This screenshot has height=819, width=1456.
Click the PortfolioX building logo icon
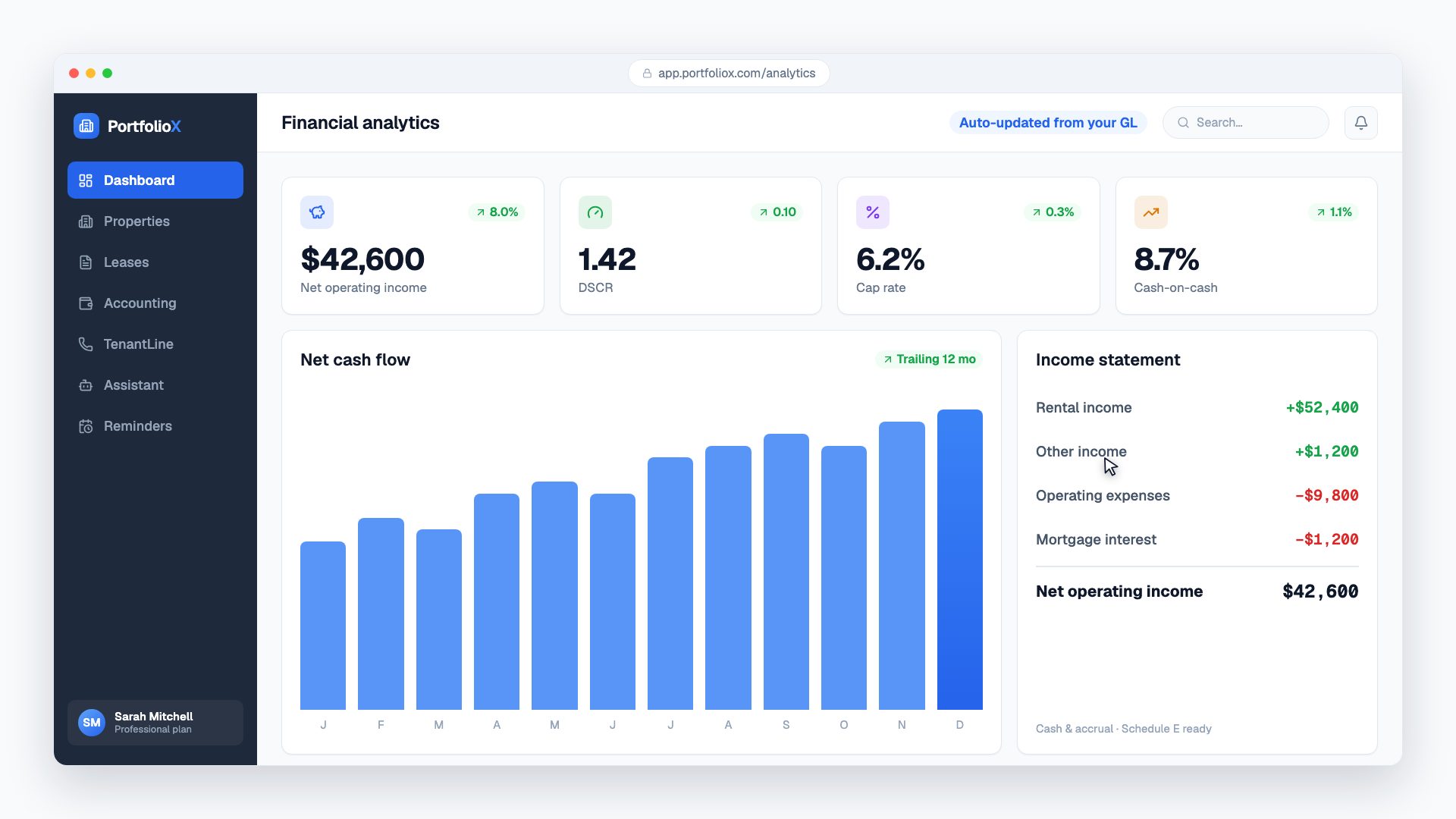[x=86, y=126]
